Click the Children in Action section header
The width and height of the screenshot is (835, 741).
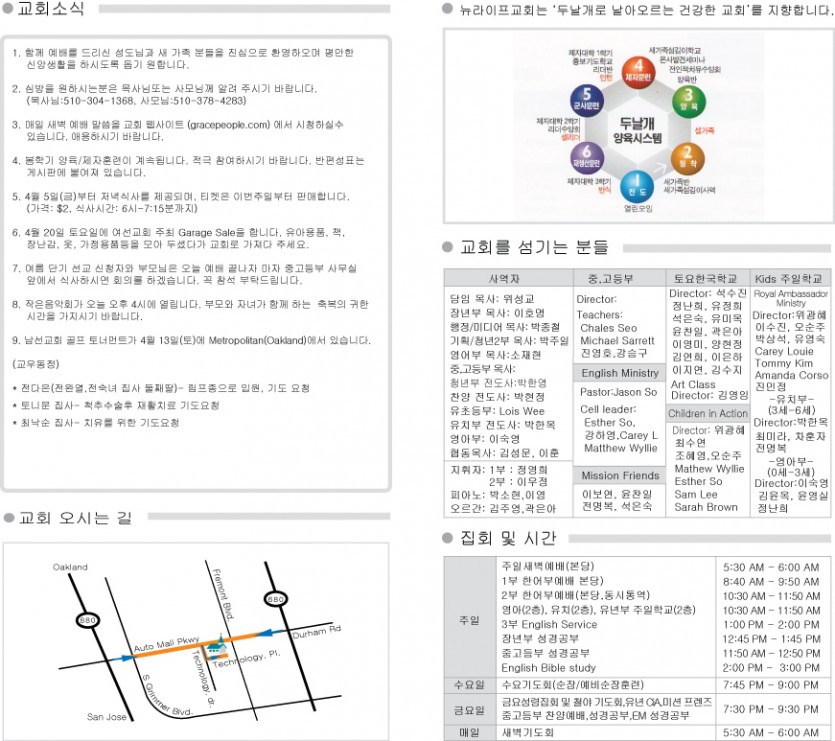point(708,413)
